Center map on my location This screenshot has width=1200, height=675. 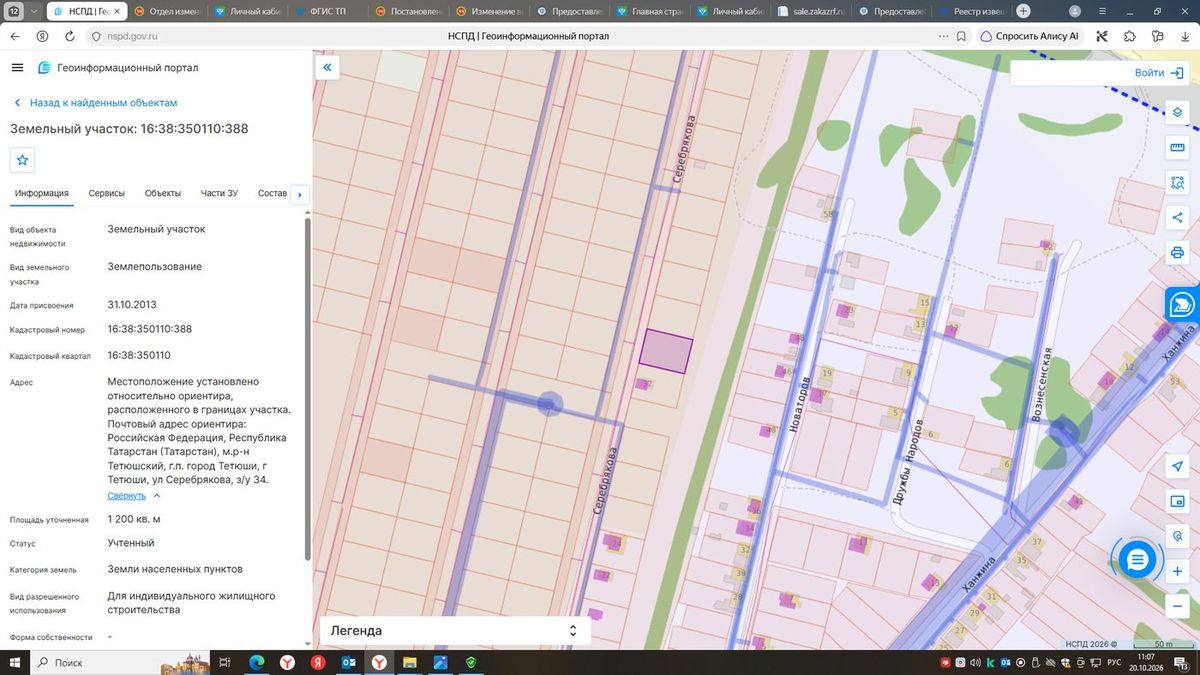pos(1177,466)
